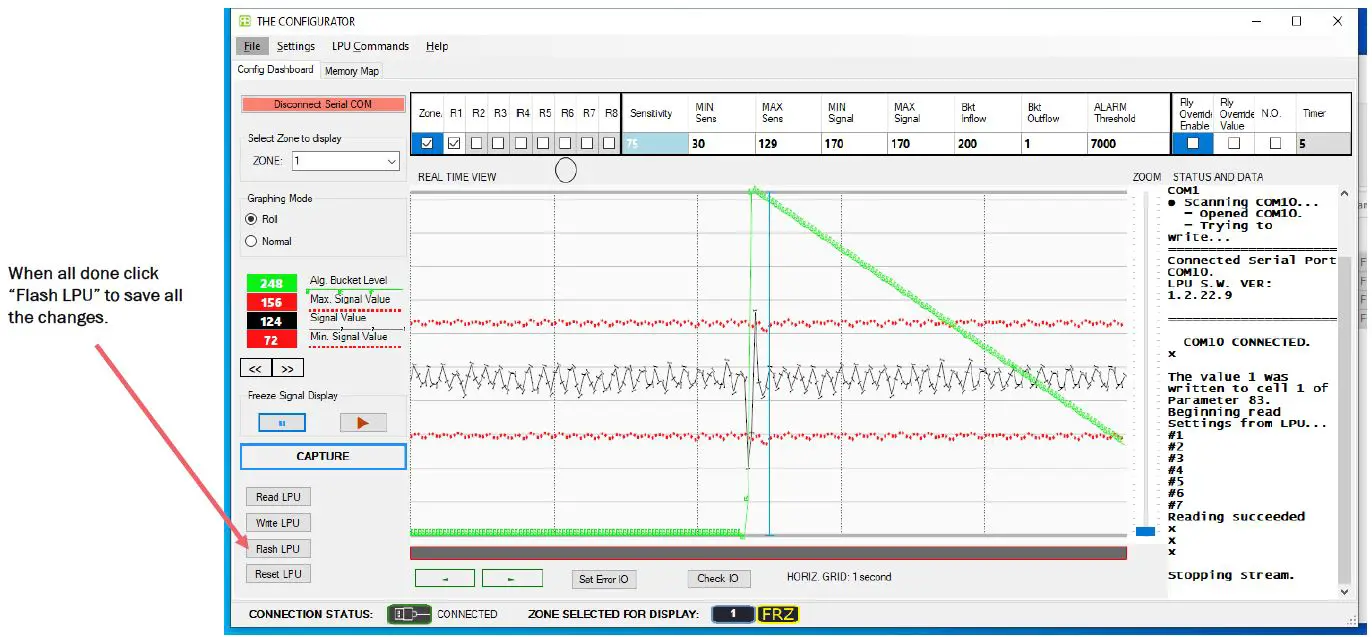Switch to the Memory Map tab

pyautogui.click(x=351, y=70)
